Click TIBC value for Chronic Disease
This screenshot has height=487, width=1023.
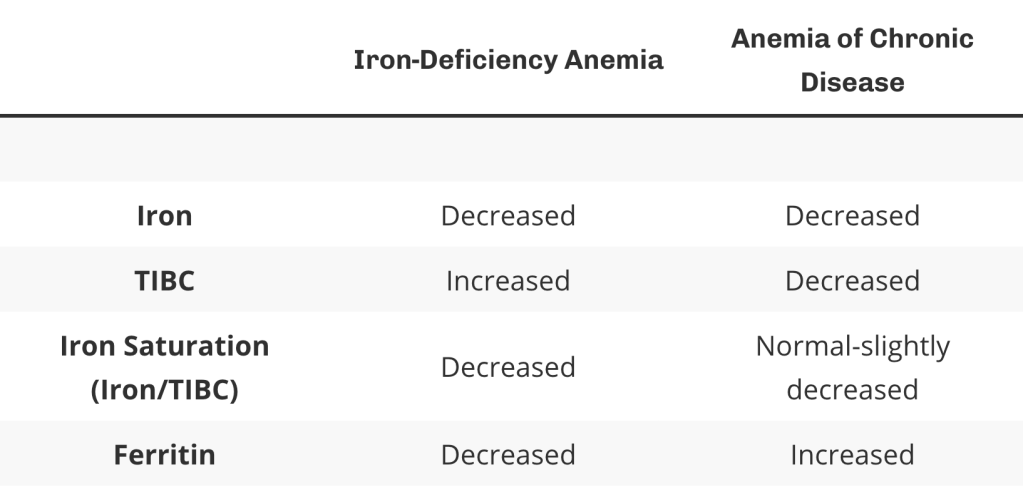coord(852,281)
